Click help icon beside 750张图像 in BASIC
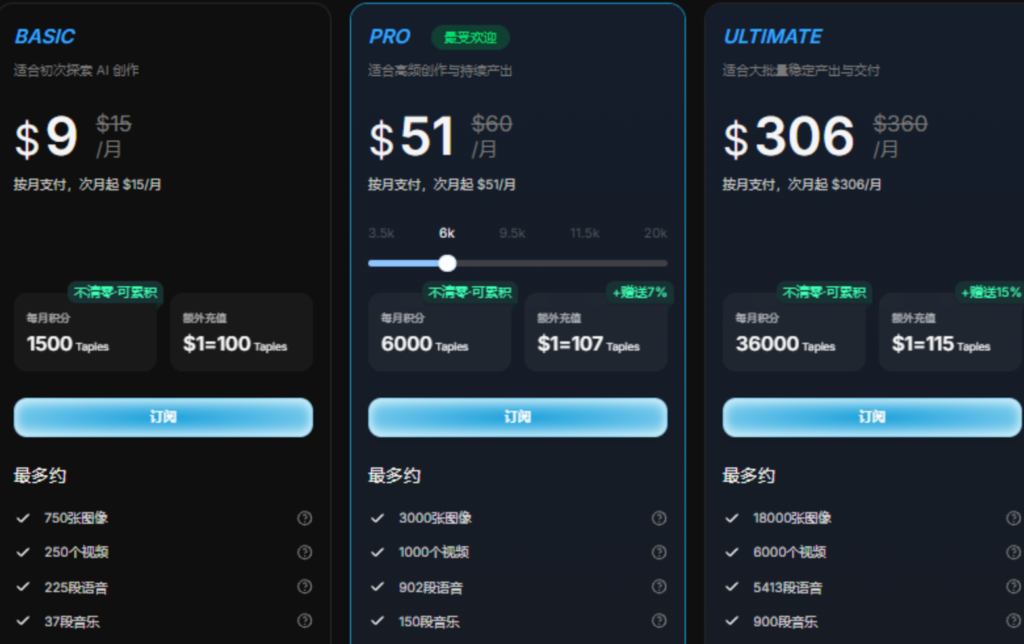Image resolution: width=1024 pixels, height=644 pixels. click(305, 518)
